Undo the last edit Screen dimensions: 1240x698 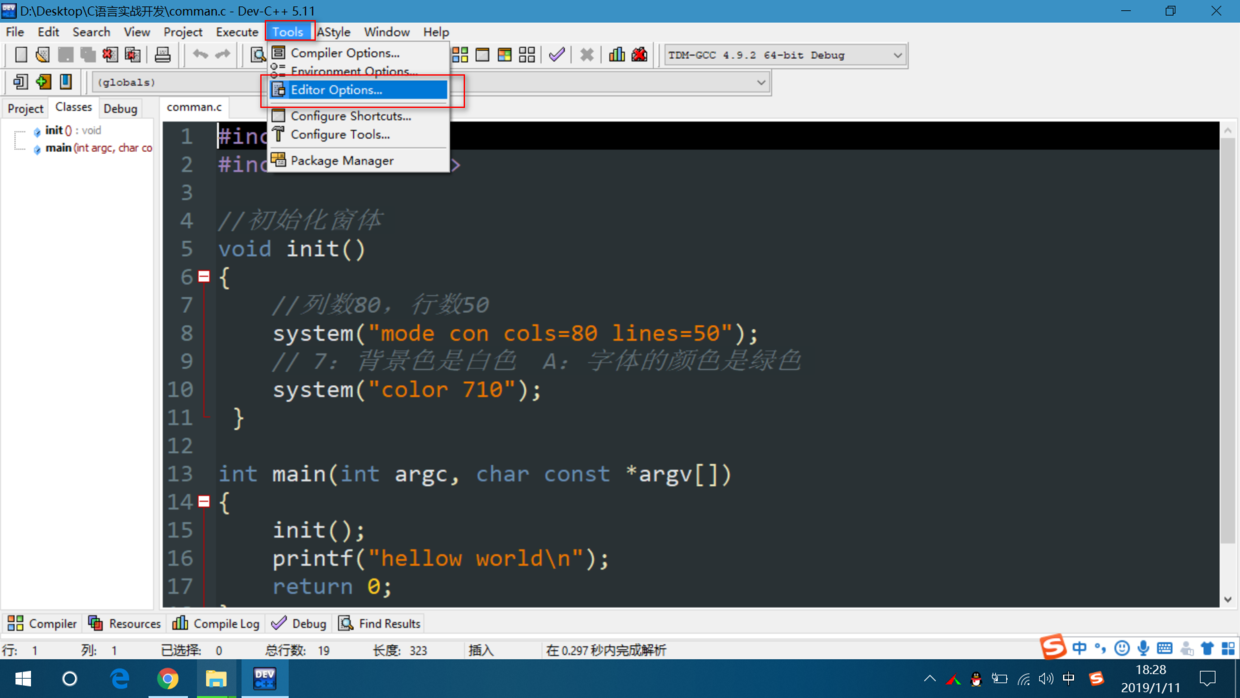[x=200, y=55]
